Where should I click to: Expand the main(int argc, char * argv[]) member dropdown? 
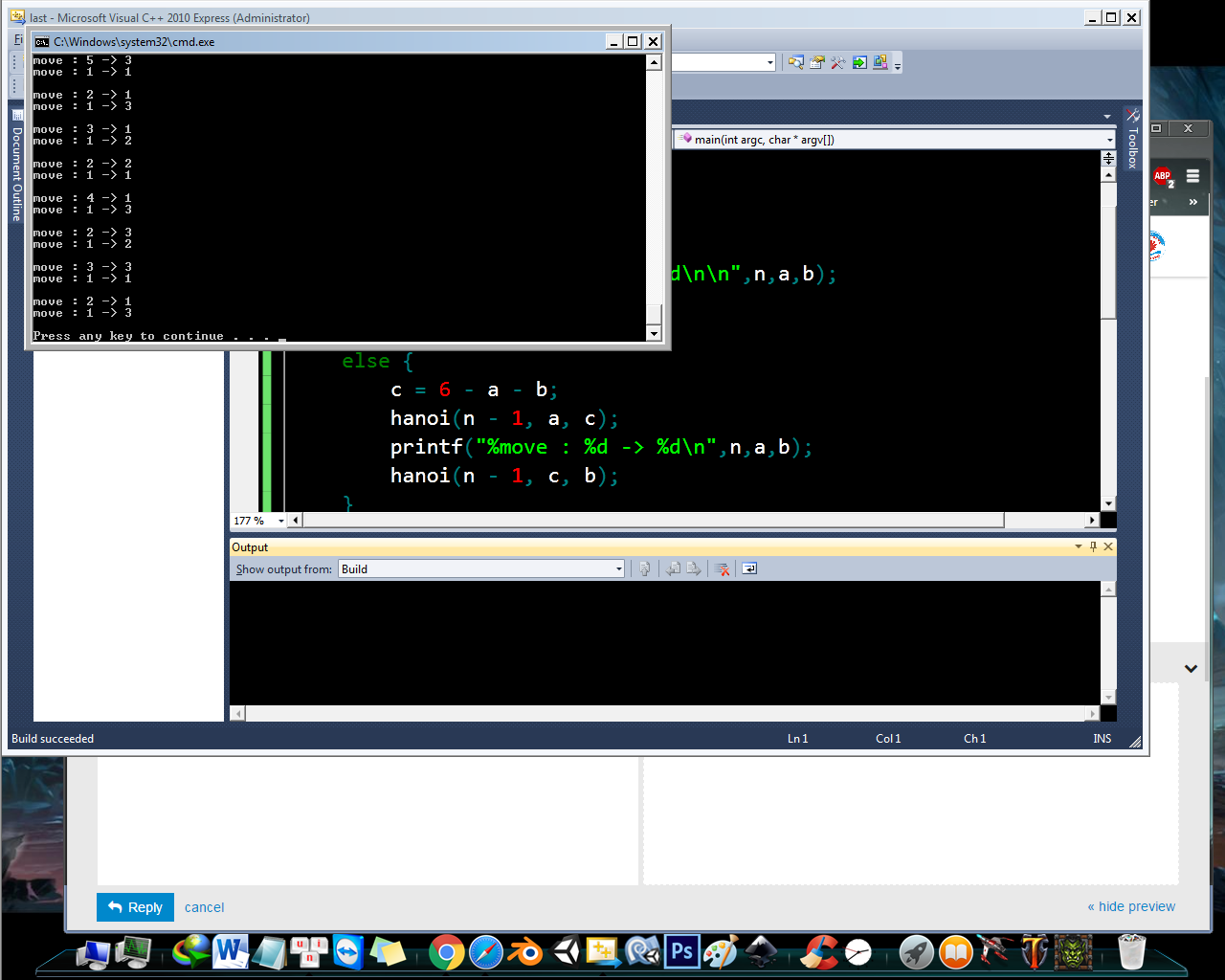1109,140
